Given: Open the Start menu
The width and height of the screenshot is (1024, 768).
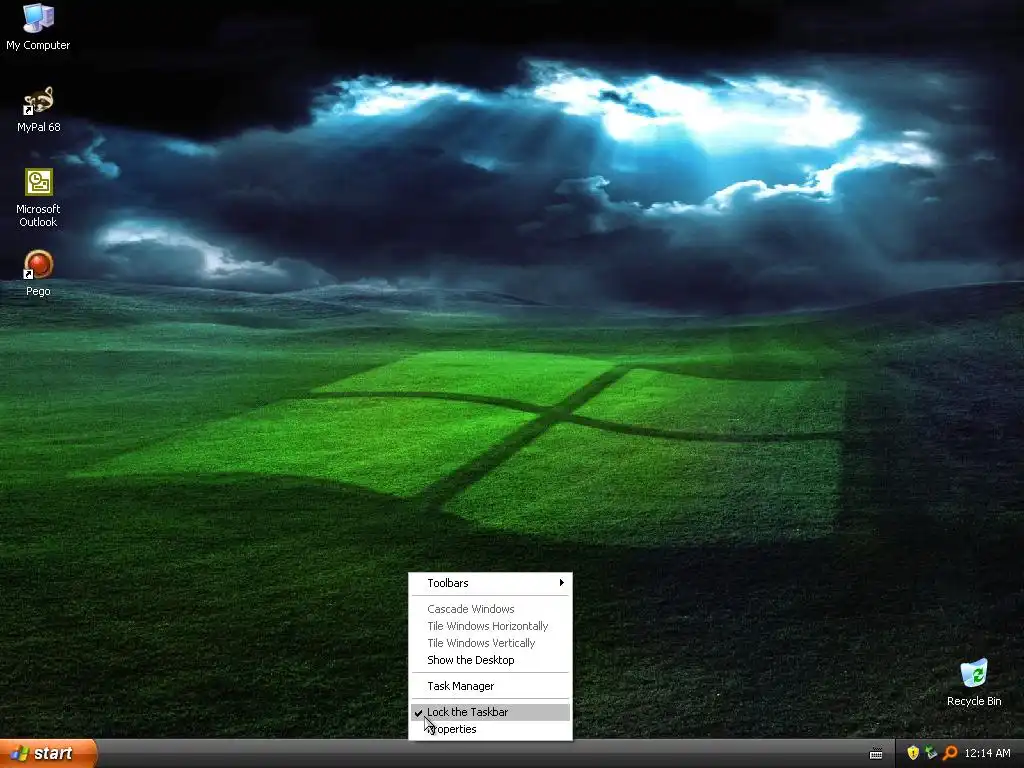Looking at the screenshot, I should [48, 753].
